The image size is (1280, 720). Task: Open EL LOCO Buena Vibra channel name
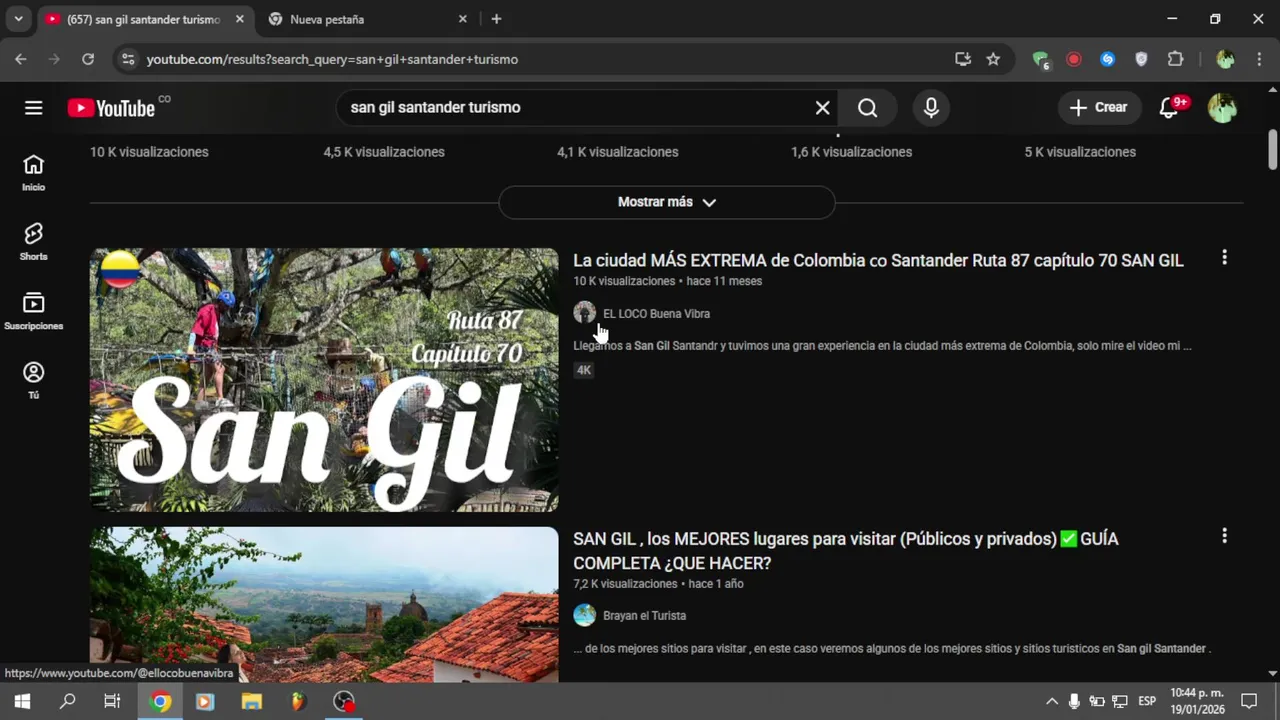point(656,314)
